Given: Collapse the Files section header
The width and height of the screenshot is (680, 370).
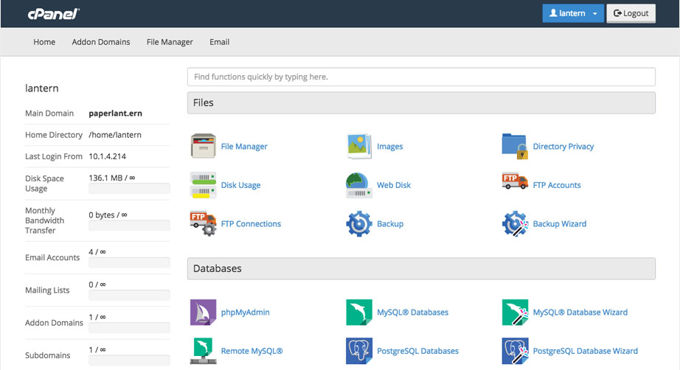Looking at the screenshot, I should [x=421, y=103].
